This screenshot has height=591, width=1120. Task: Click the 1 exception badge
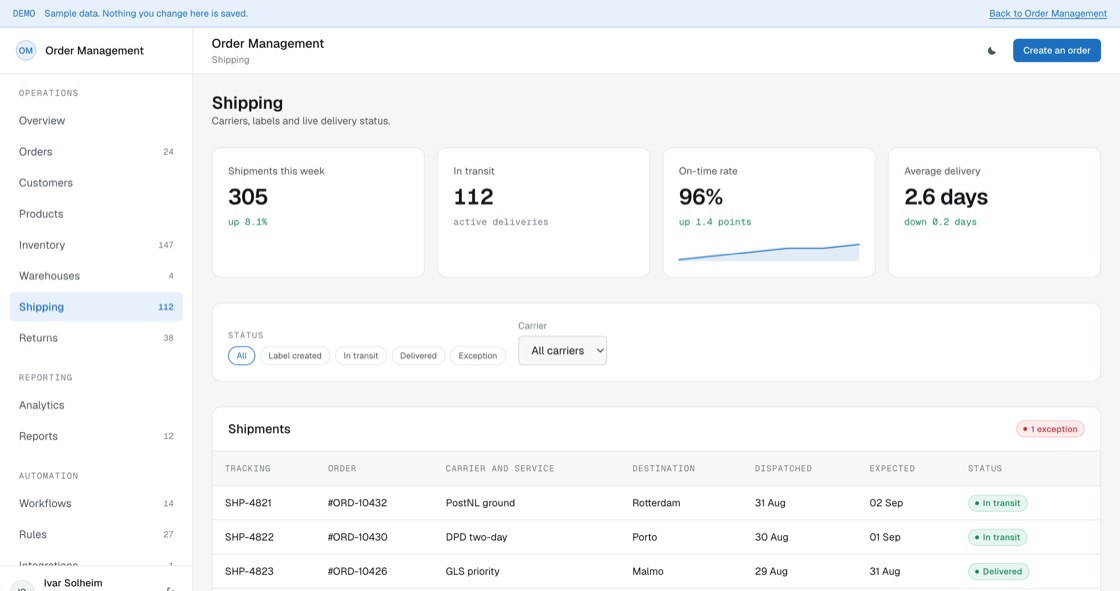point(1050,429)
